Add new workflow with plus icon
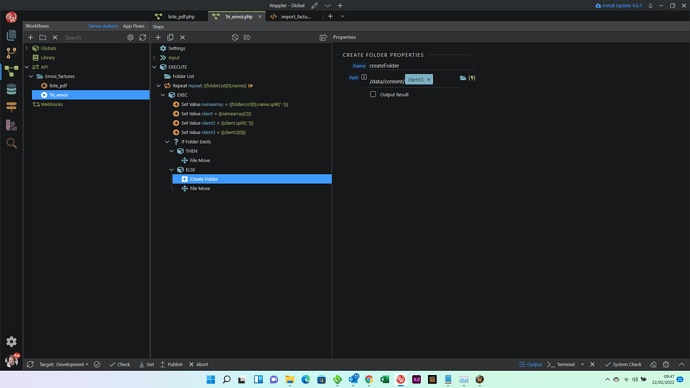Image resolution: width=690 pixels, height=388 pixels. click(x=30, y=37)
